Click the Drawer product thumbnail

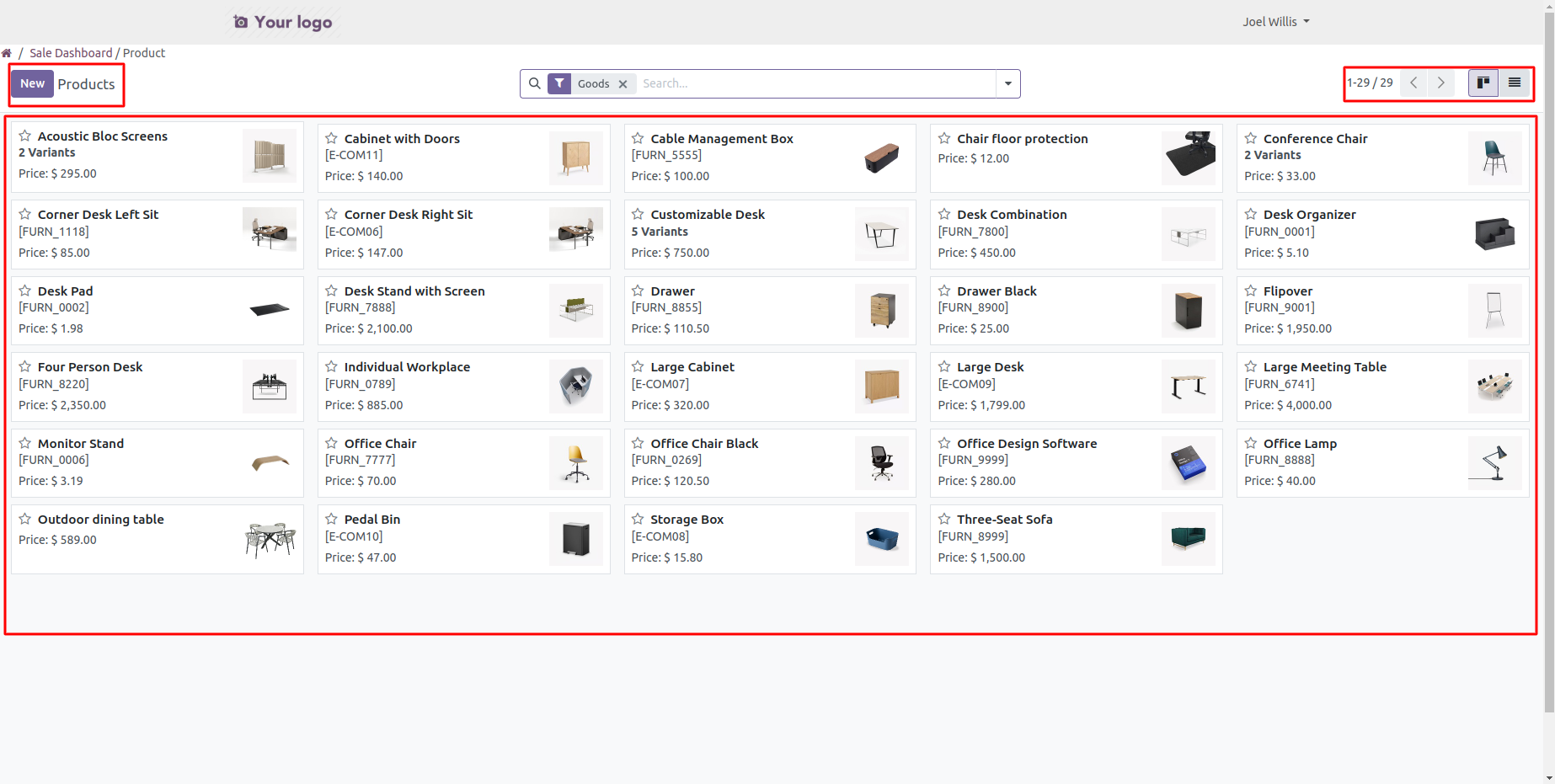tap(882, 311)
